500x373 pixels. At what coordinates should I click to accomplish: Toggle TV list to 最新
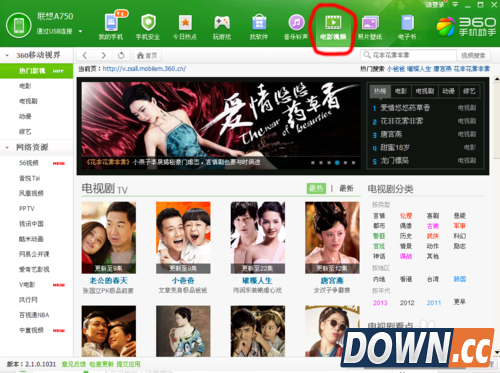tap(346, 188)
